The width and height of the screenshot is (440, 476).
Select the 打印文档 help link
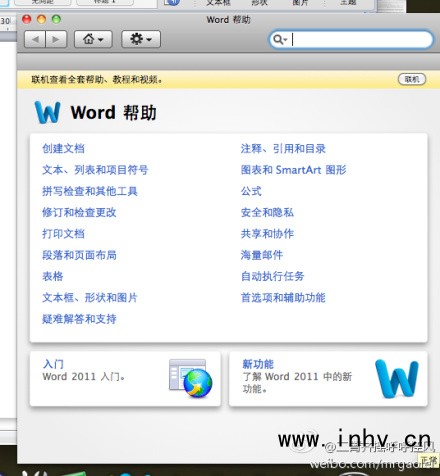coord(63,234)
